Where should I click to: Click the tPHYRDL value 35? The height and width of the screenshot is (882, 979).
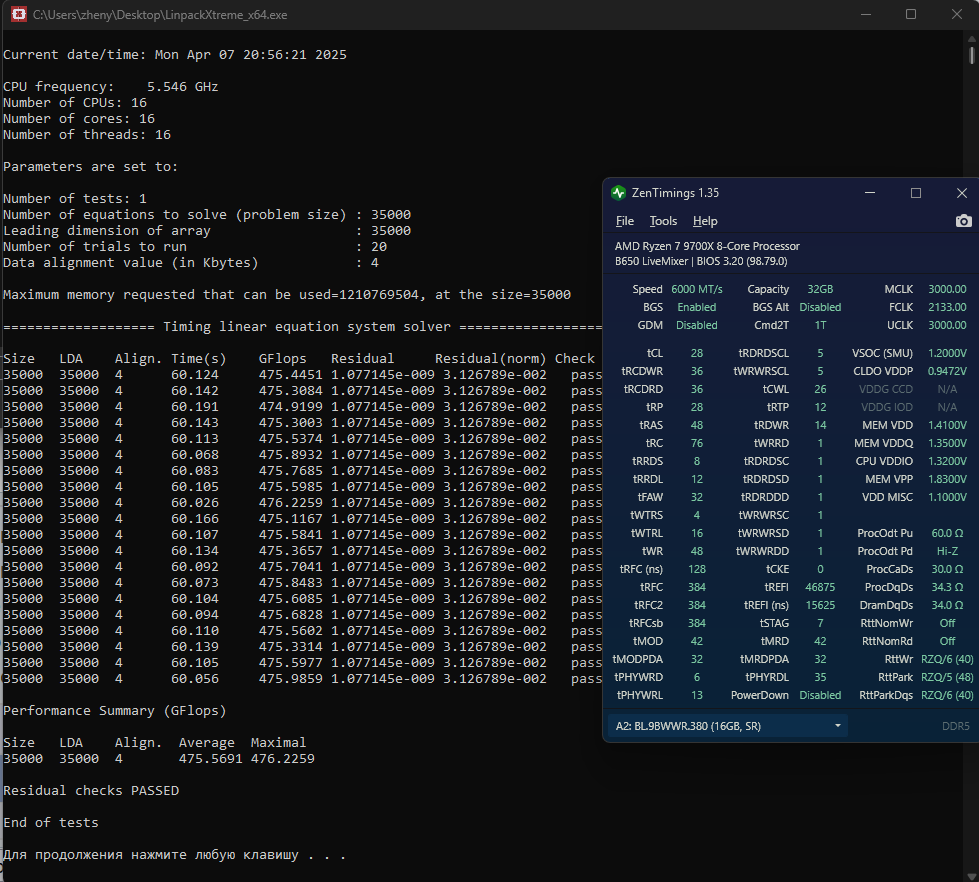820,677
